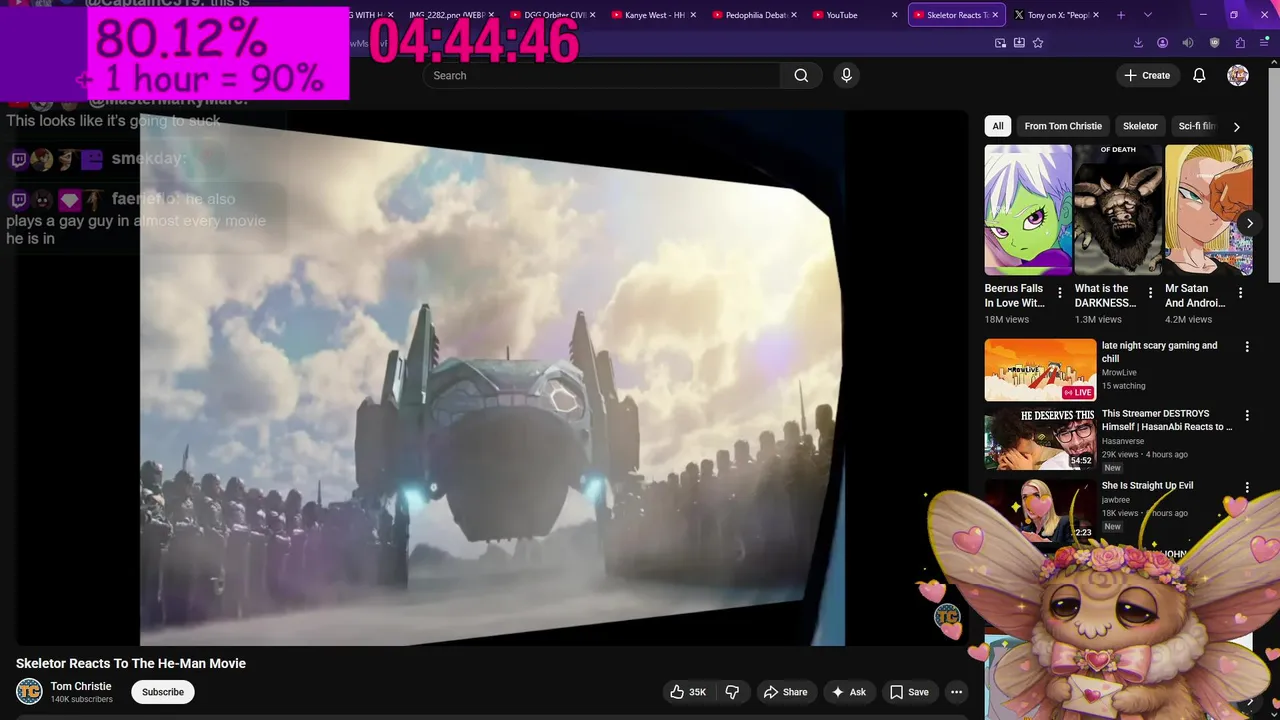The image size is (1280, 720).
Task: Click the TC channel watermark on the video
Action: pos(947,617)
